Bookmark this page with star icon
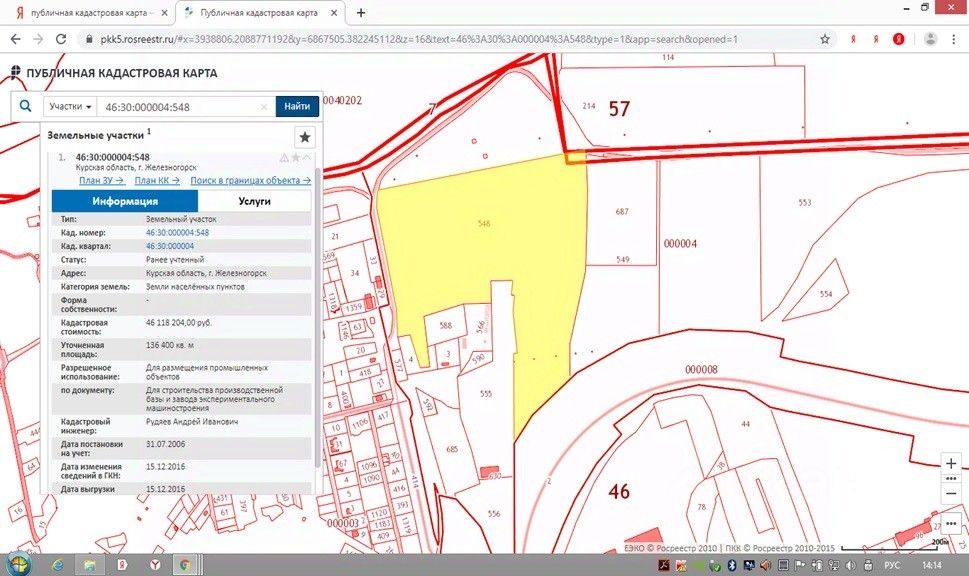The width and height of the screenshot is (969, 576). click(825, 39)
